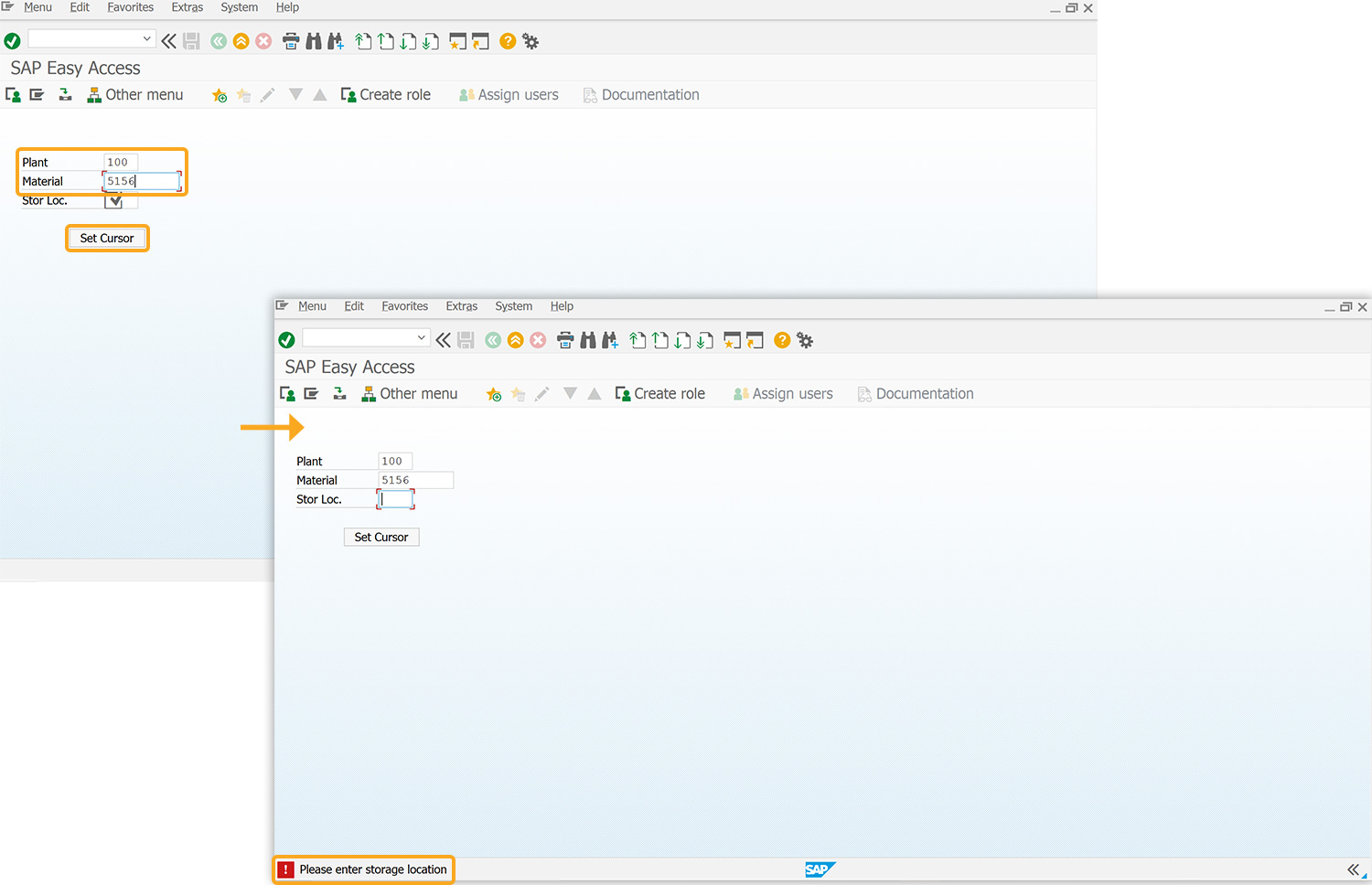Open the Edit menu in front window
Screen dimensions: 1372x885
pos(354,306)
